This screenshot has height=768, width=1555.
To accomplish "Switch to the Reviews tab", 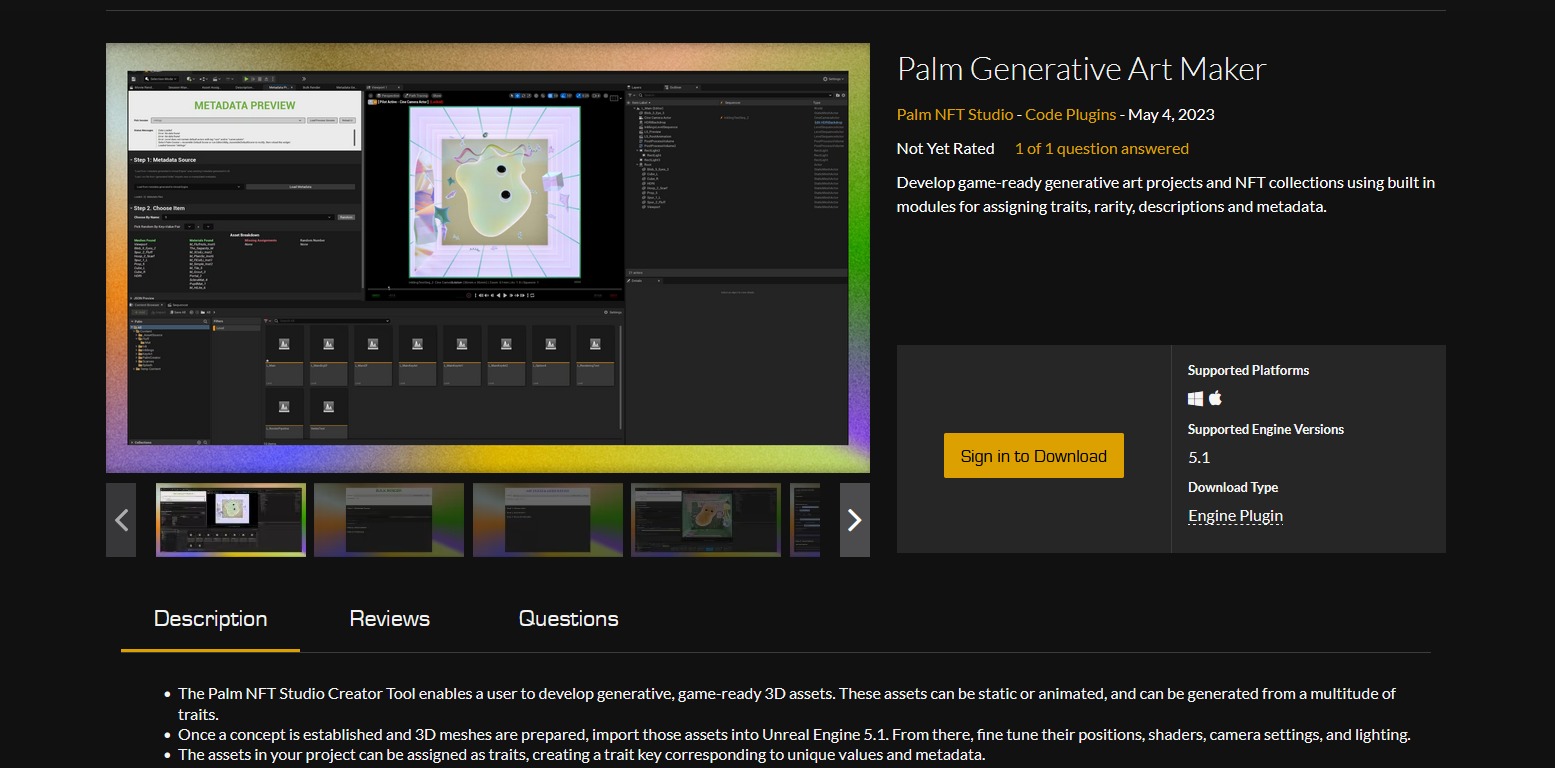I will coord(389,619).
